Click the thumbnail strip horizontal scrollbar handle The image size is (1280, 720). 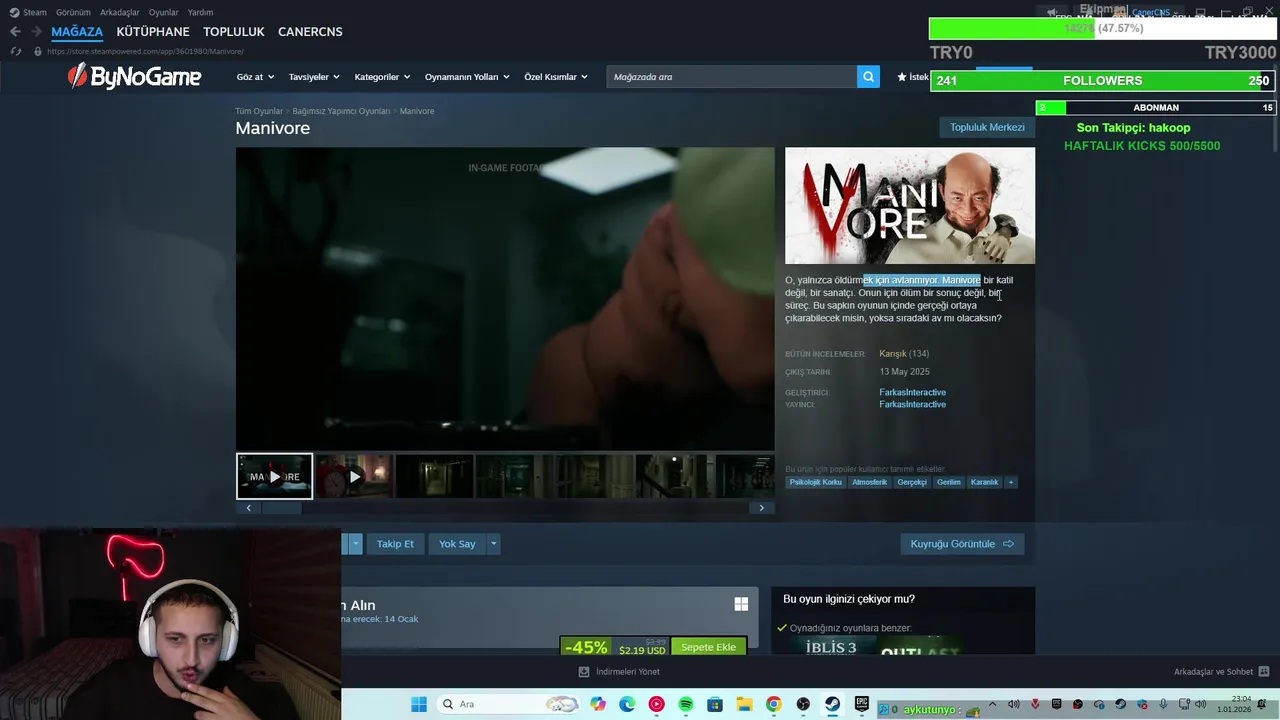(x=281, y=508)
